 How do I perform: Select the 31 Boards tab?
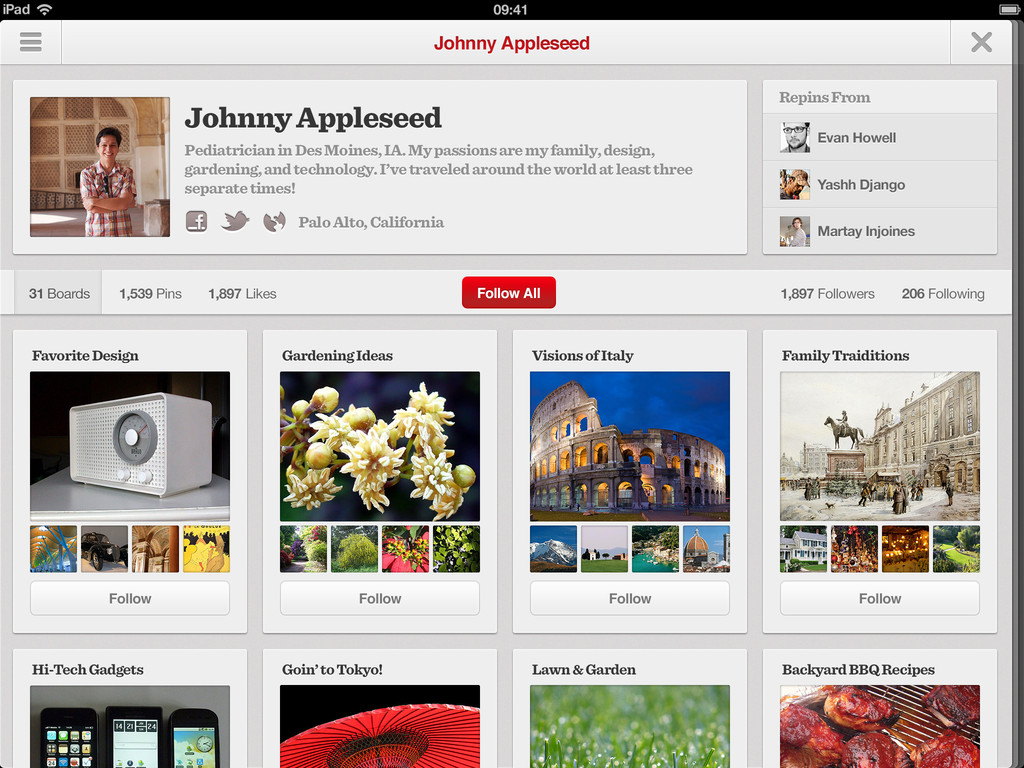pyautogui.click(x=59, y=293)
